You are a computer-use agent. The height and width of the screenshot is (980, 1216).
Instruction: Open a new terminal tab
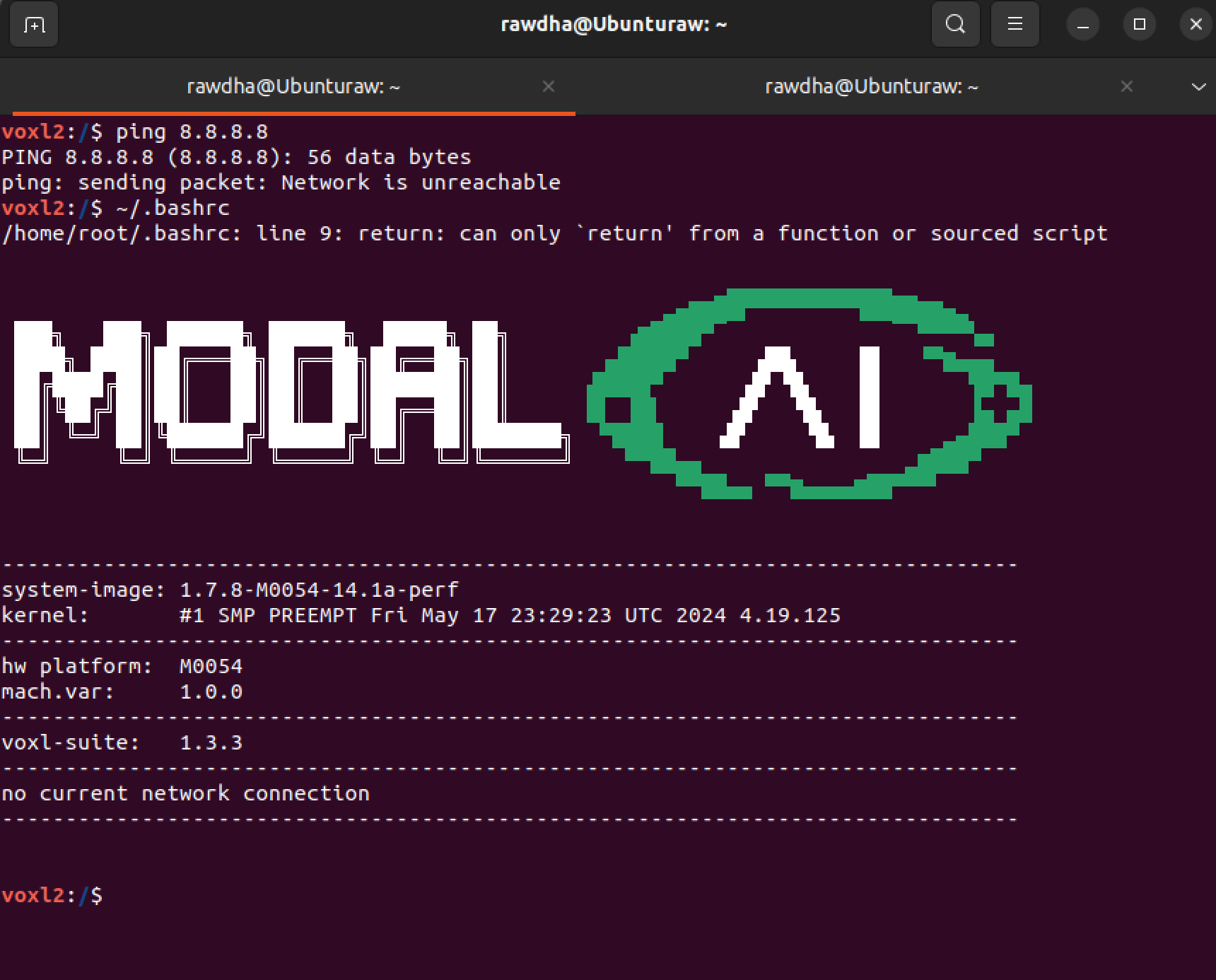(33, 25)
